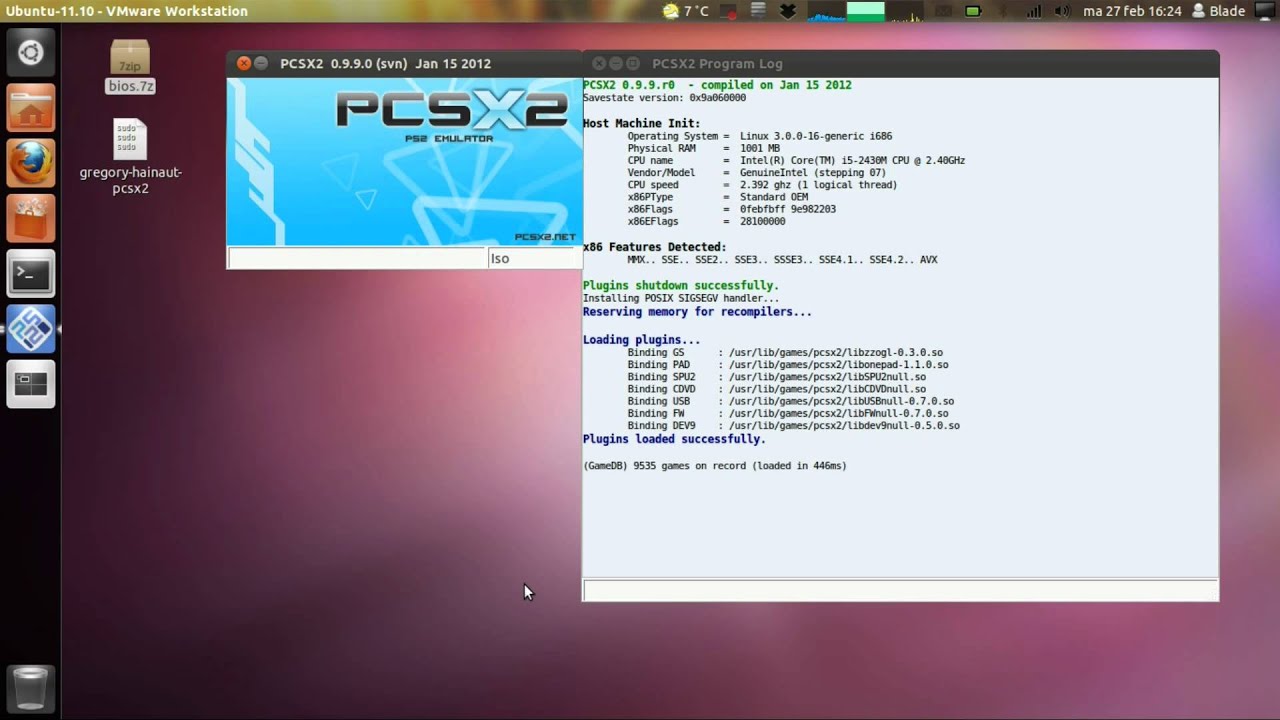Click the empty status field in PCSX2 window
Viewport: 1280px width, 720px height.
point(357,258)
